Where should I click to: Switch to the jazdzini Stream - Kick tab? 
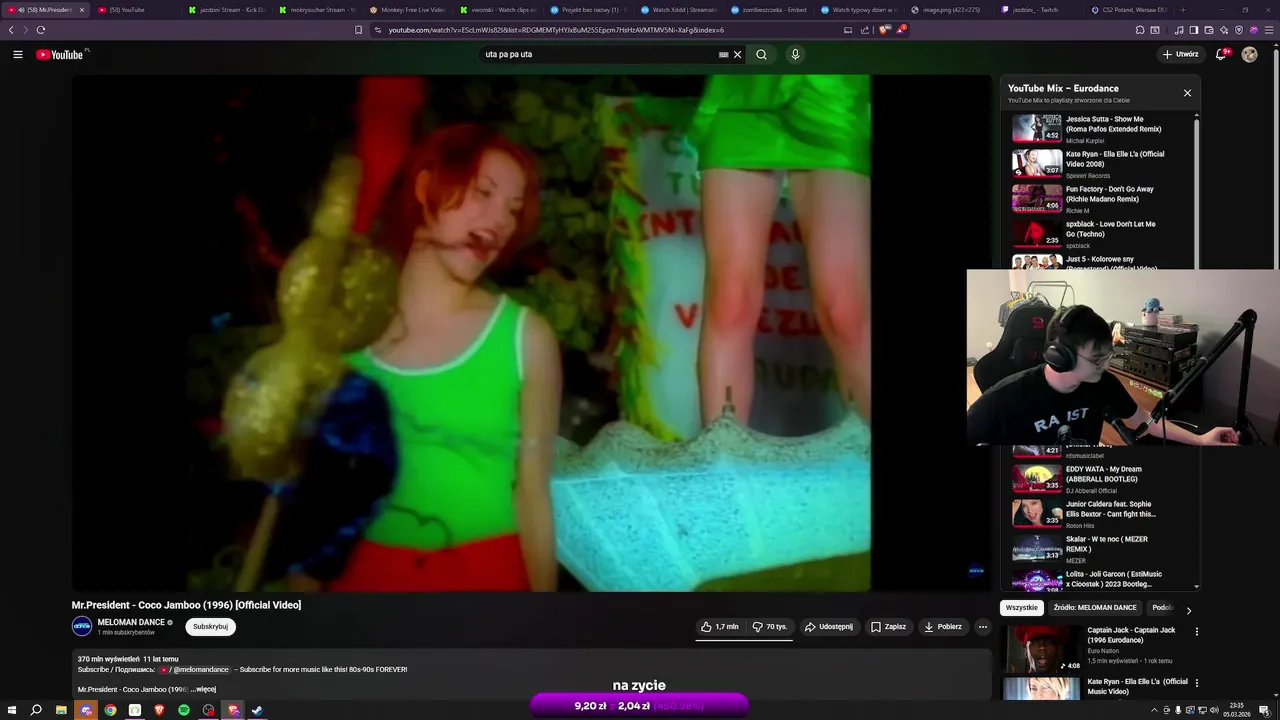tap(225, 9)
